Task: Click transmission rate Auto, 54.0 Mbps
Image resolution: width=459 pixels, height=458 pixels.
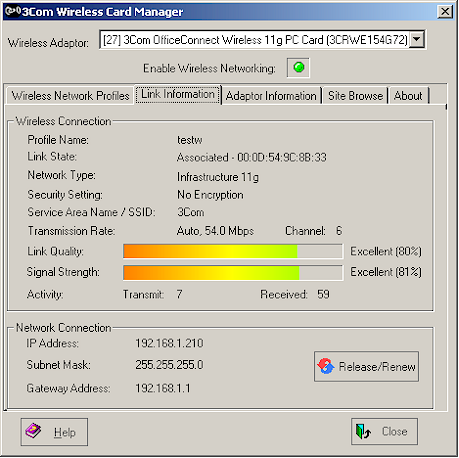Action: (x=215, y=231)
